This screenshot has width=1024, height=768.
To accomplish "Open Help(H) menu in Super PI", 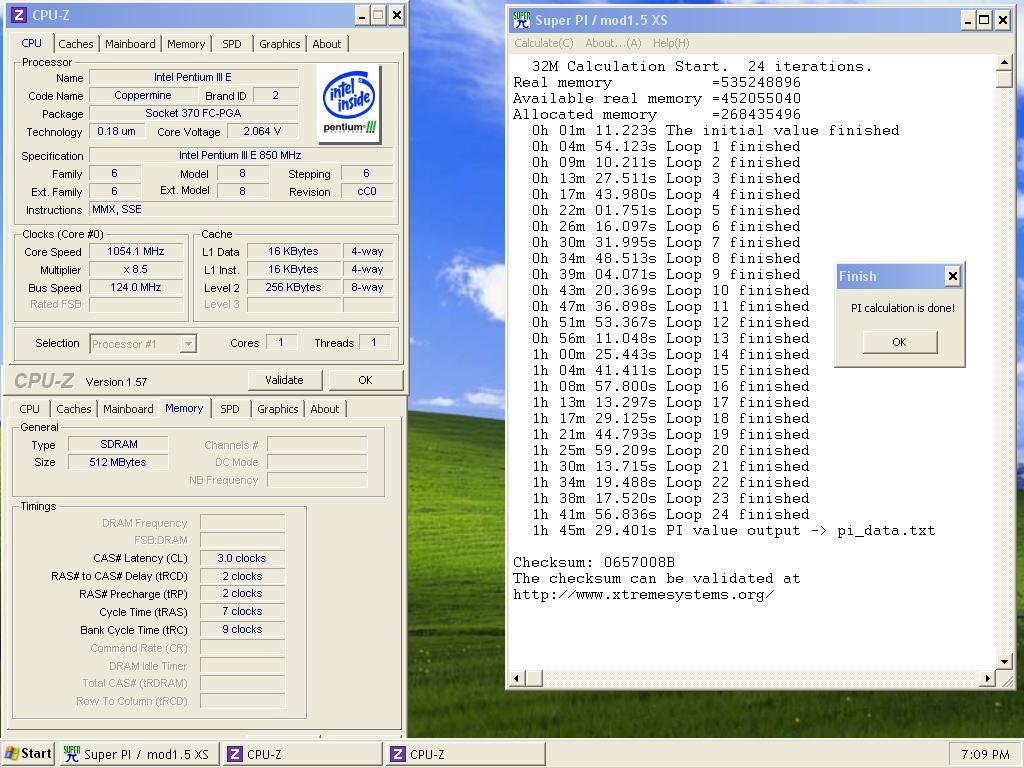I will point(671,43).
